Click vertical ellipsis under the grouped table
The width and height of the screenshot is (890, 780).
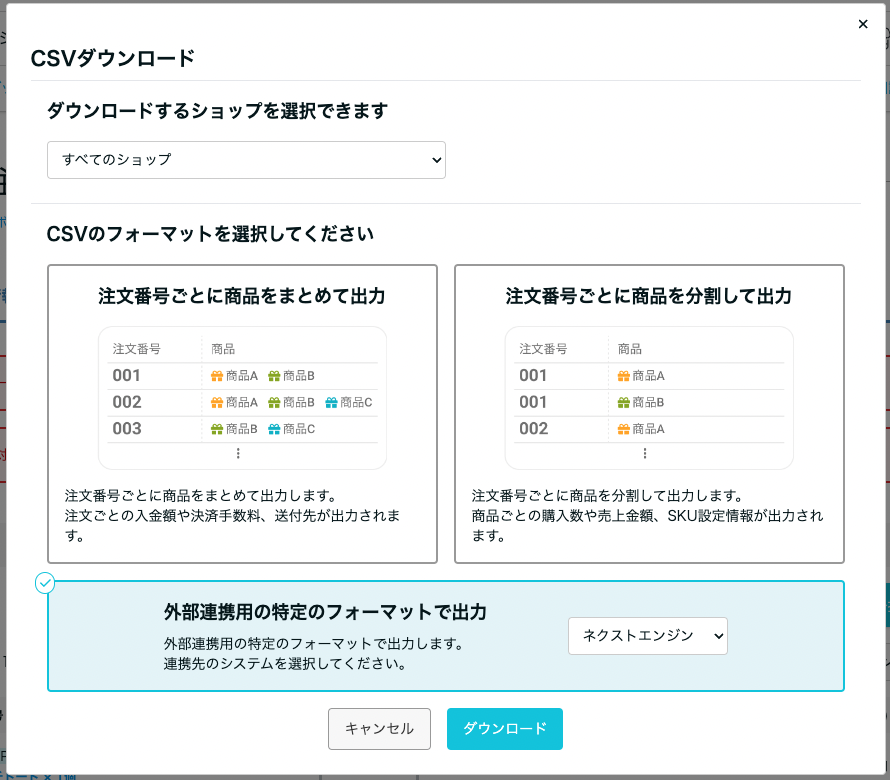pyautogui.click(x=238, y=453)
